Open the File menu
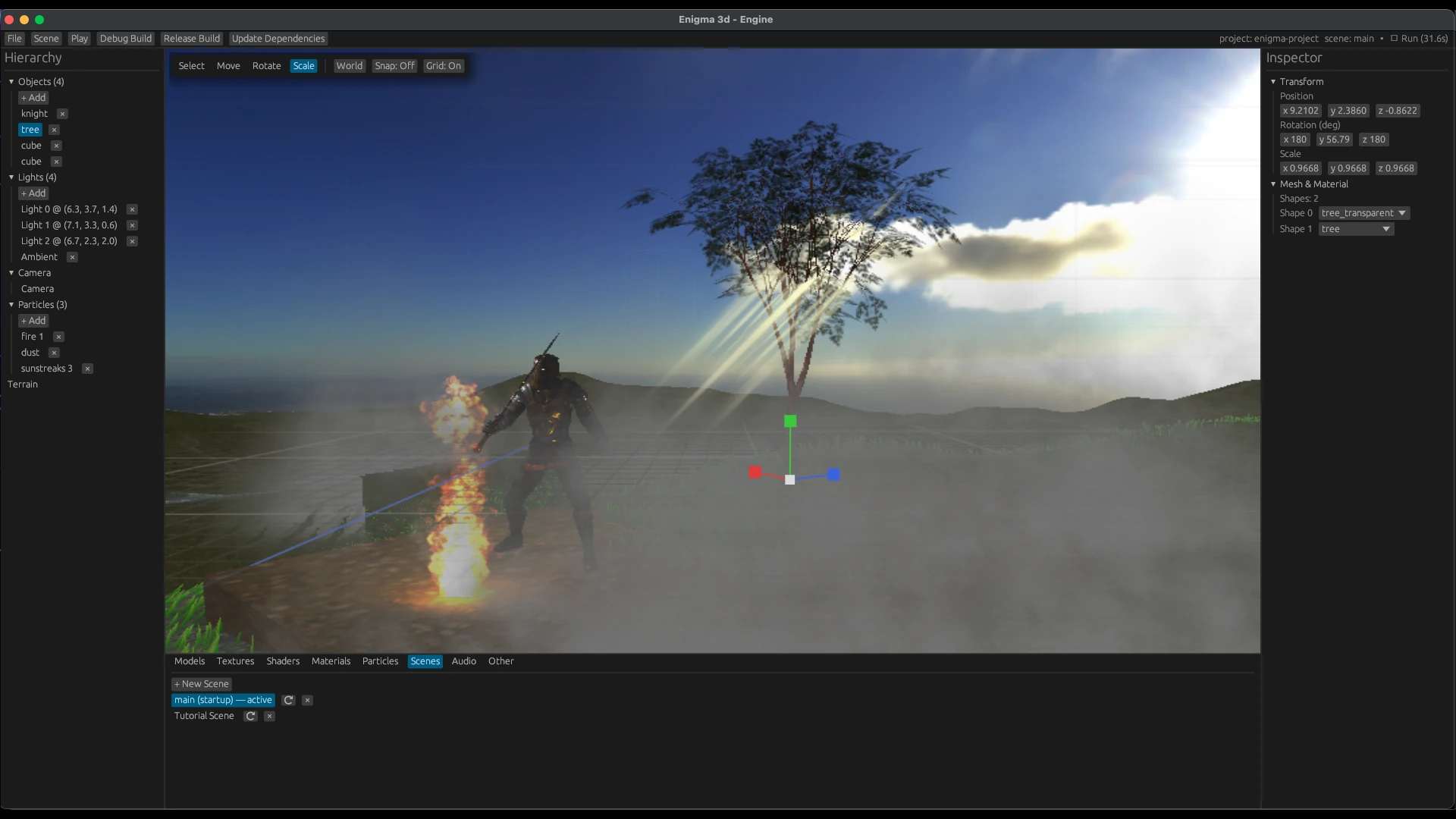This screenshot has height=819, width=1456. [14, 39]
